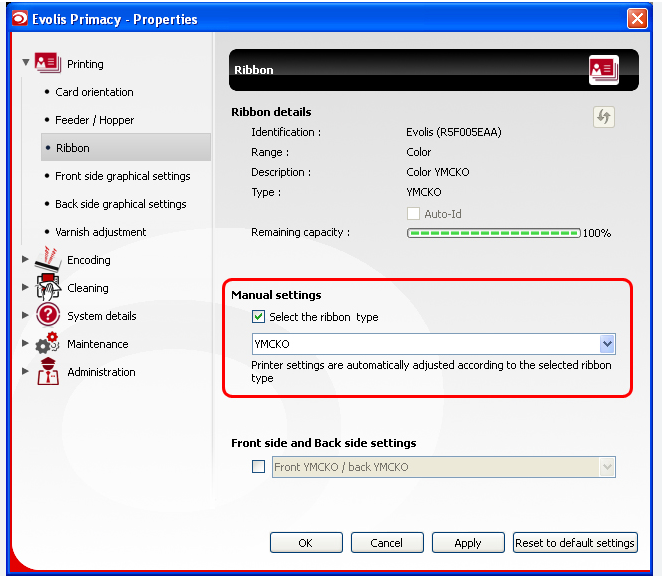Open the Front YMCKO / back YMCKO dropdown
This screenshot has width=662, height=583.
(x=607, y=467)
